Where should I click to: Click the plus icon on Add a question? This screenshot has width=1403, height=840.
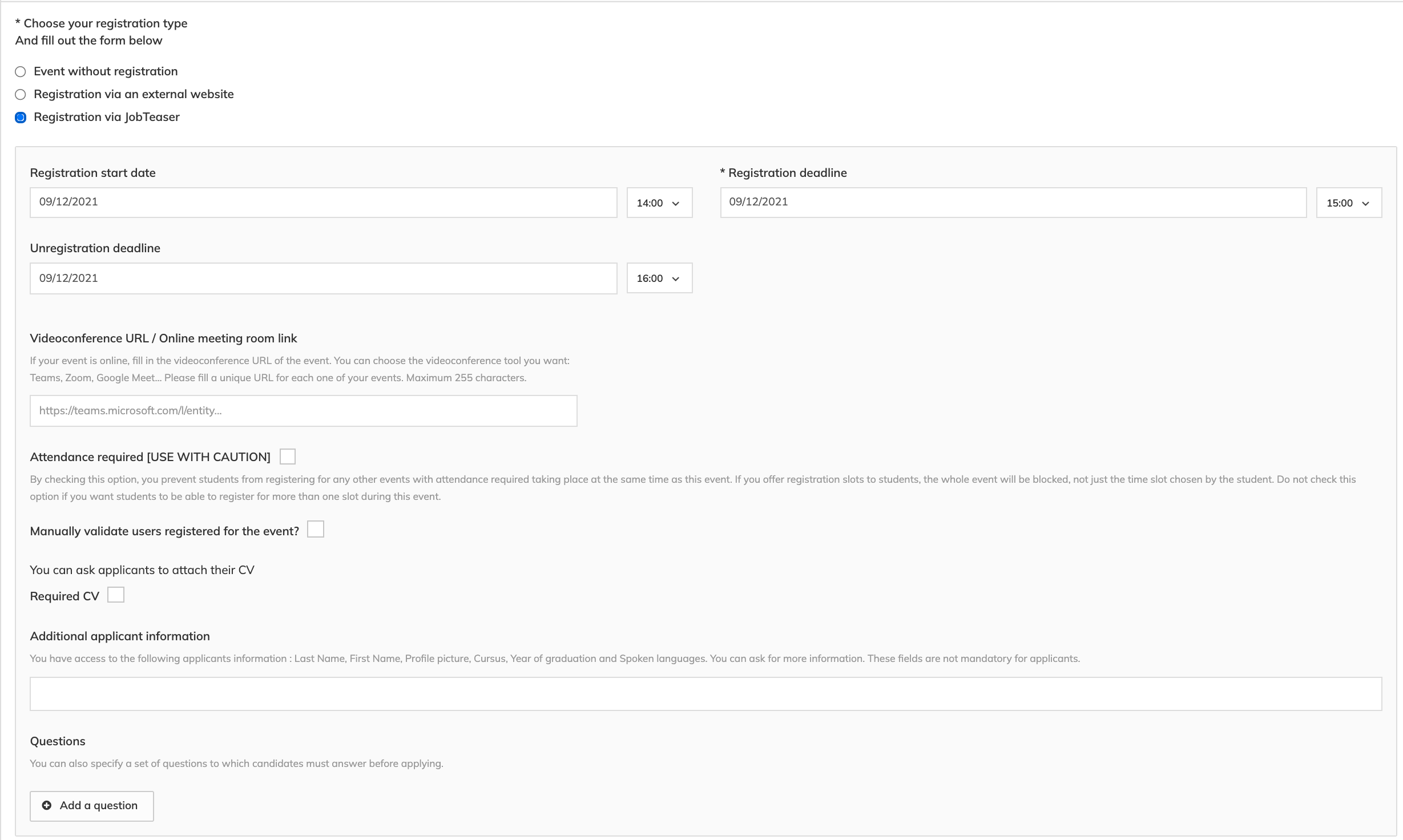[47, 805]
